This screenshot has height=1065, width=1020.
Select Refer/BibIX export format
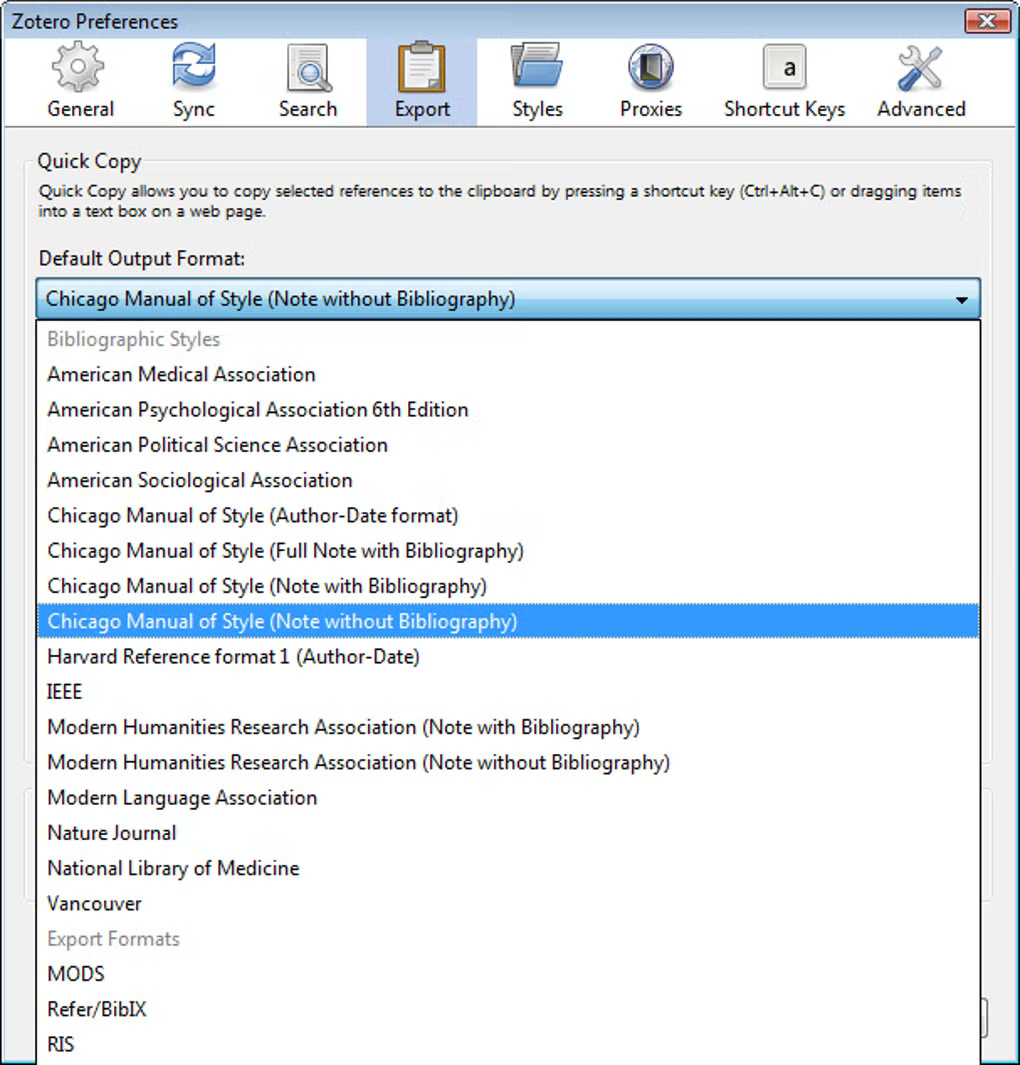tap(508, 1009)
